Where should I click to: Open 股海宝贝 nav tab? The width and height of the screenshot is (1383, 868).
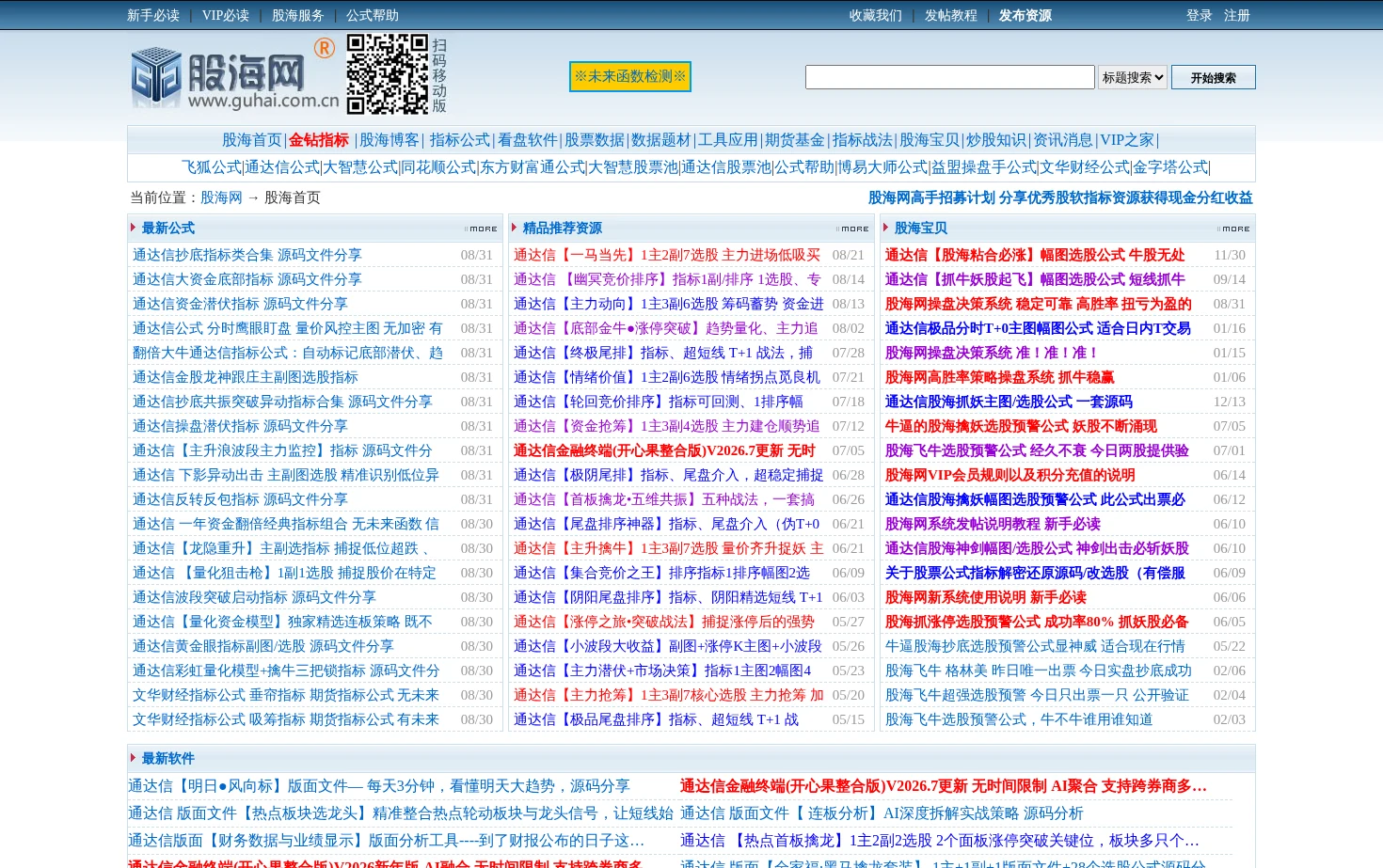click(x=930, y=140)
